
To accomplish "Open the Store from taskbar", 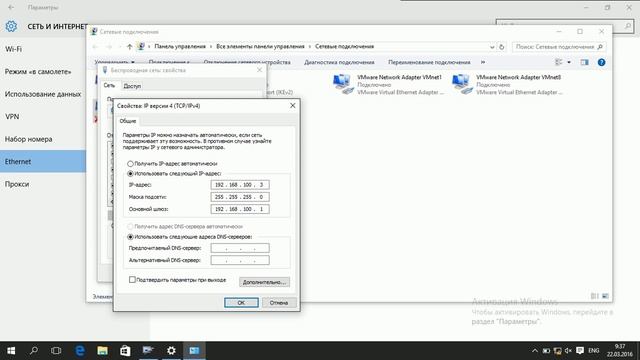I will click(x=125, y=351).
